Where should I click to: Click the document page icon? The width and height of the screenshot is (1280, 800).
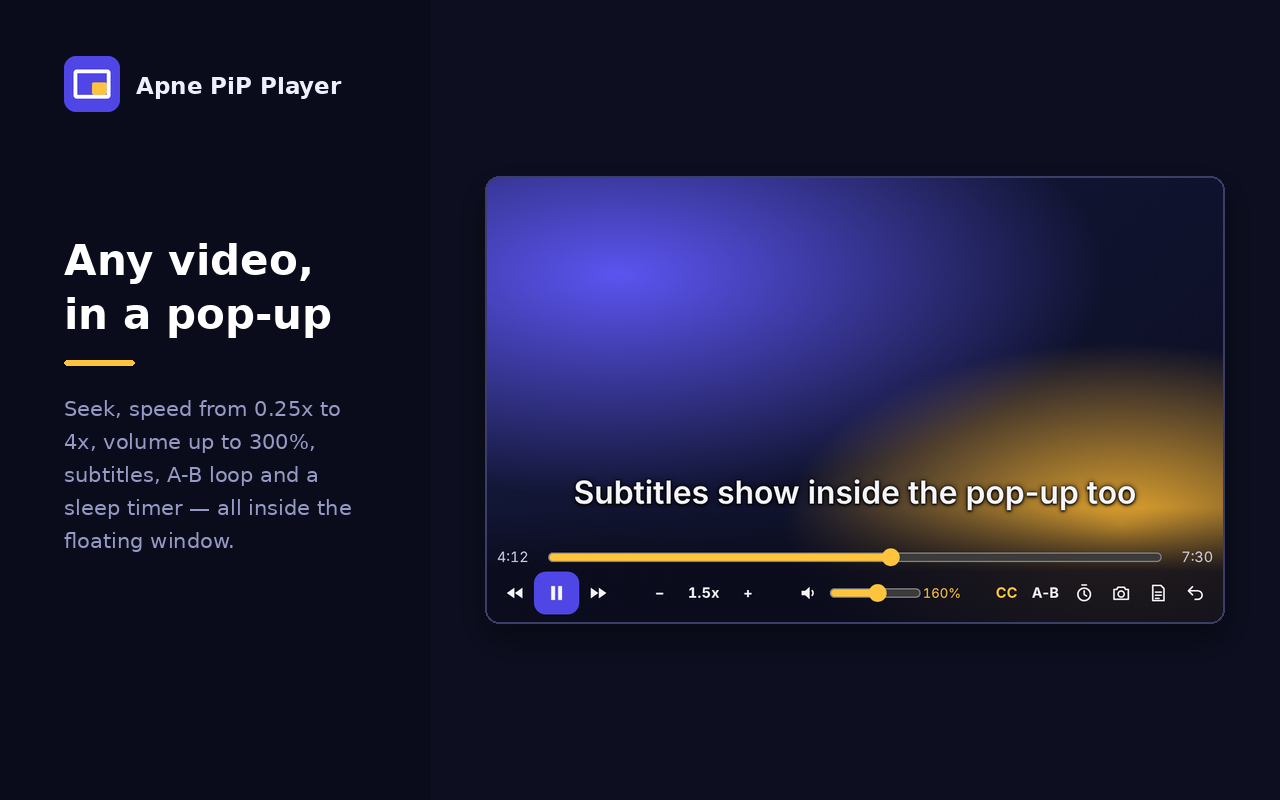click(1158, 593)
